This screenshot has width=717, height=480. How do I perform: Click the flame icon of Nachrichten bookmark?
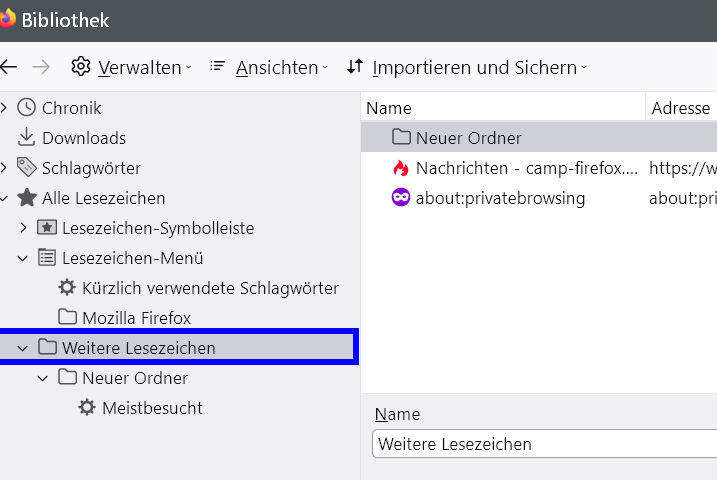tap(401, 168)
